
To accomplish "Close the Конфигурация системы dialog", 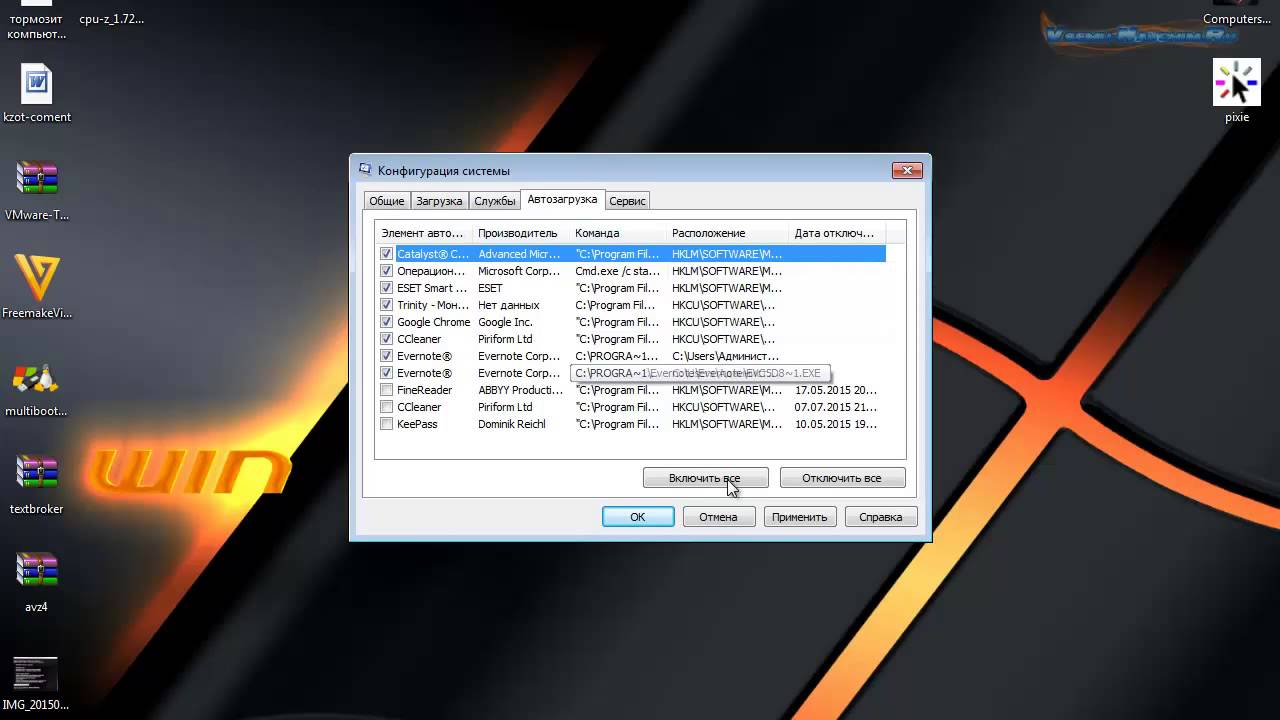I will [907, 170].
